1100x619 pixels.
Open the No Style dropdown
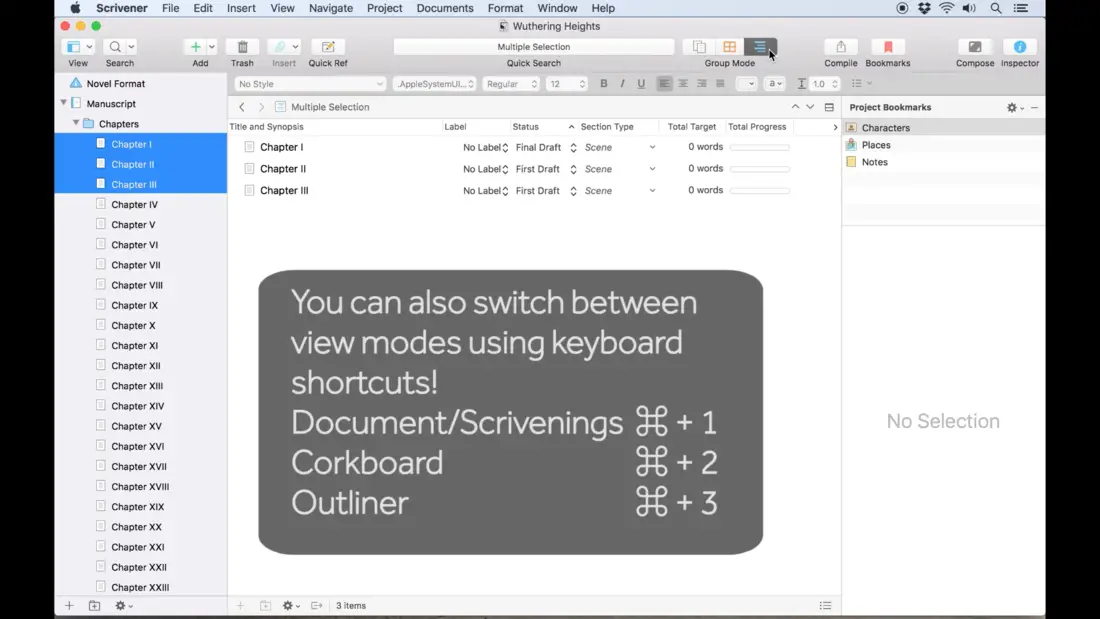coord(309,84)
